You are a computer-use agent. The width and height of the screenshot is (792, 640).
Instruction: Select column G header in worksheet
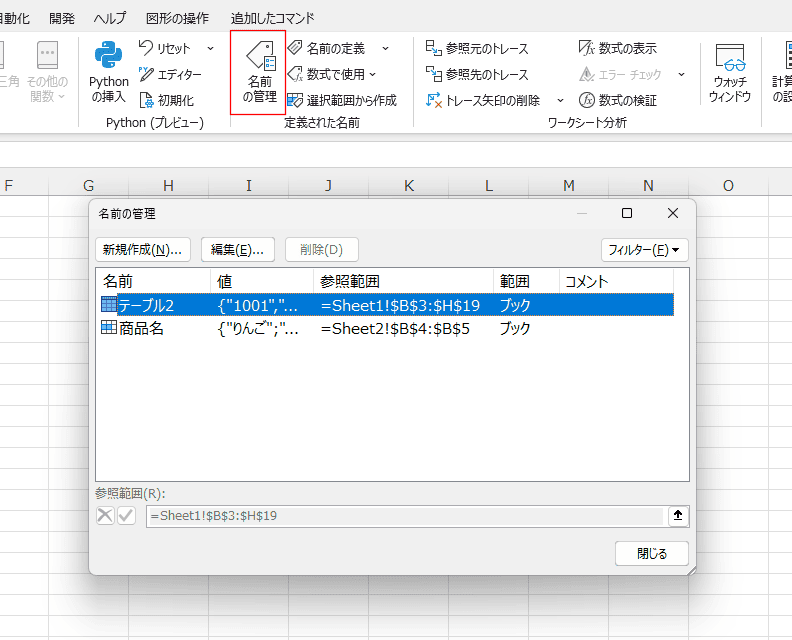click(x=88, y=185)
